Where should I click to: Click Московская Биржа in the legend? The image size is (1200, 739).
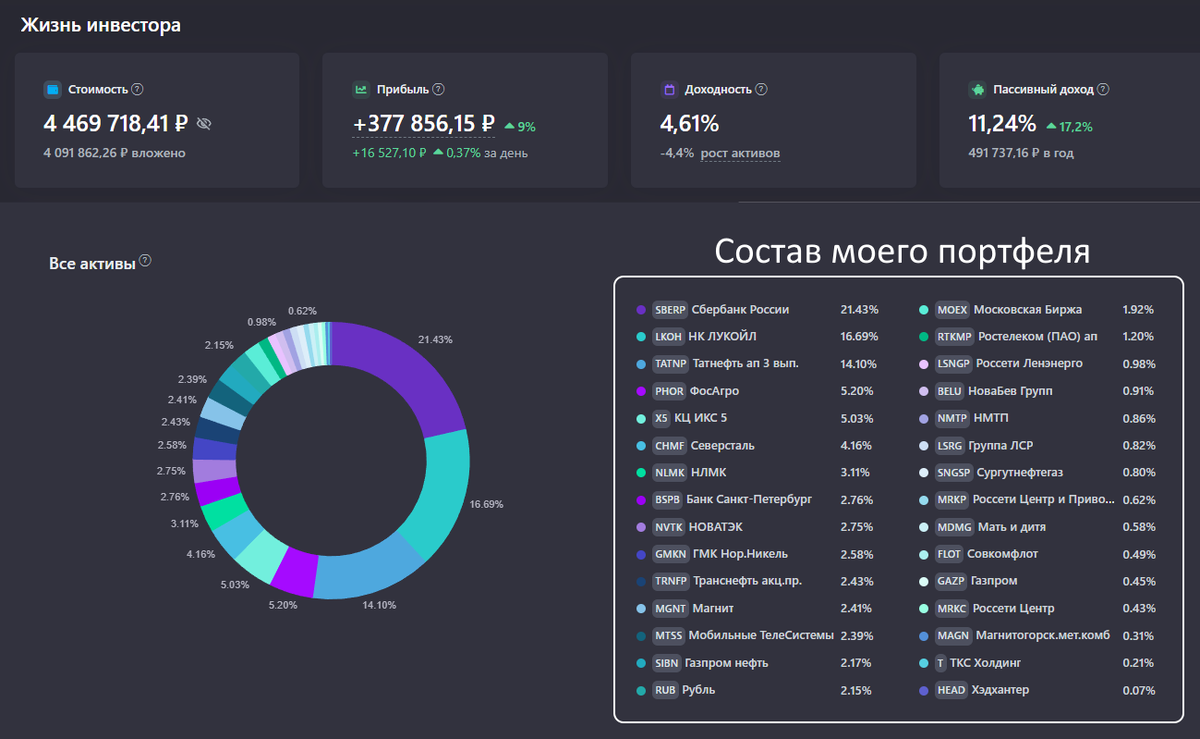tap(1028, 310)
